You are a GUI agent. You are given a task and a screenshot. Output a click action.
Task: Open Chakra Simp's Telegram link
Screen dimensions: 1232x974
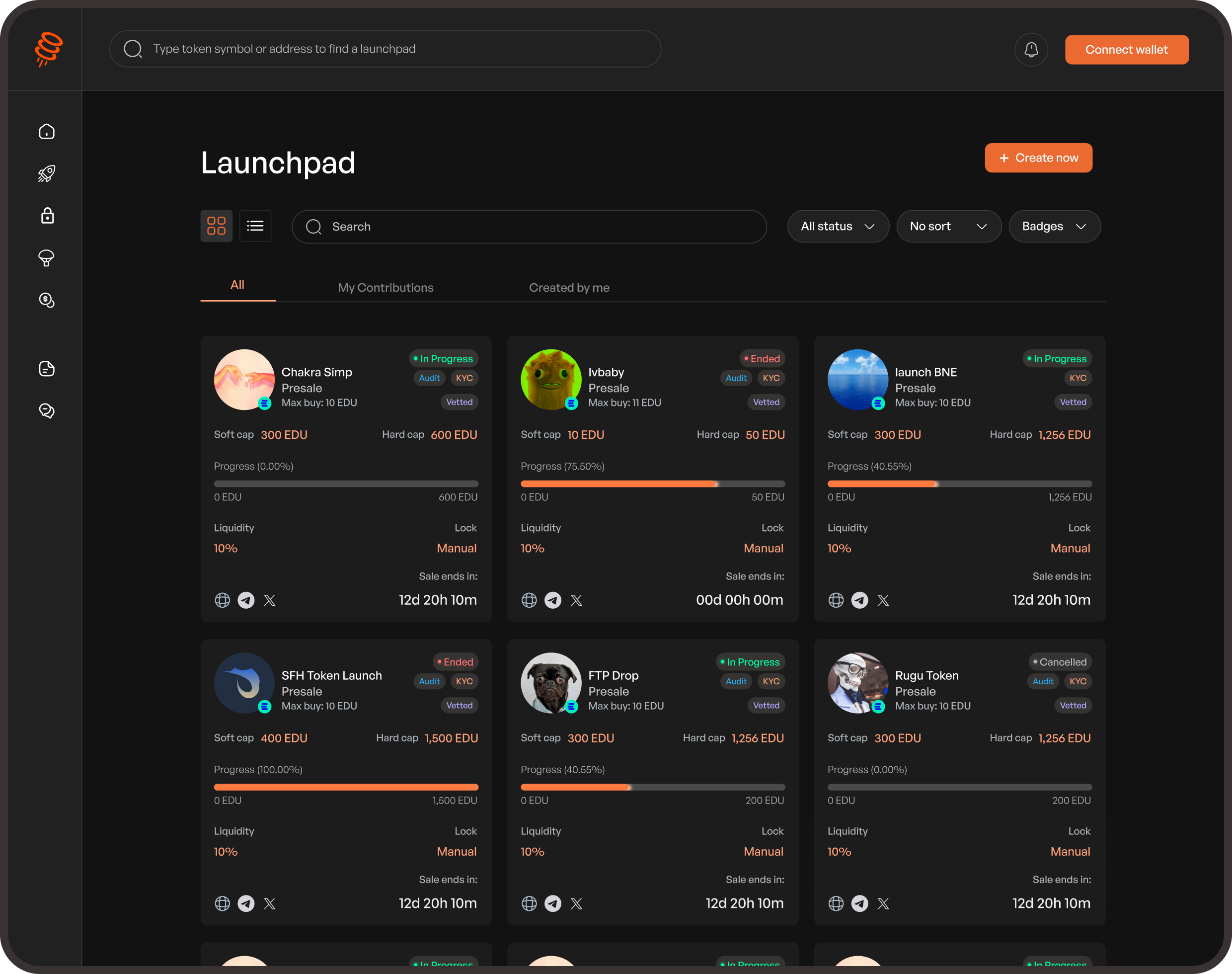coord(246,600)
